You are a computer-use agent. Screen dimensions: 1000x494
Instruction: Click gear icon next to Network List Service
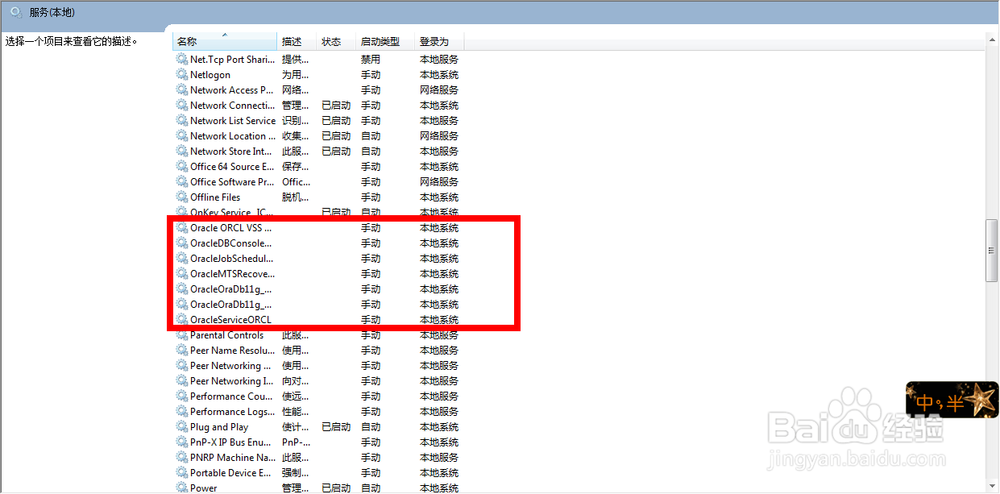tap(182, 120)
